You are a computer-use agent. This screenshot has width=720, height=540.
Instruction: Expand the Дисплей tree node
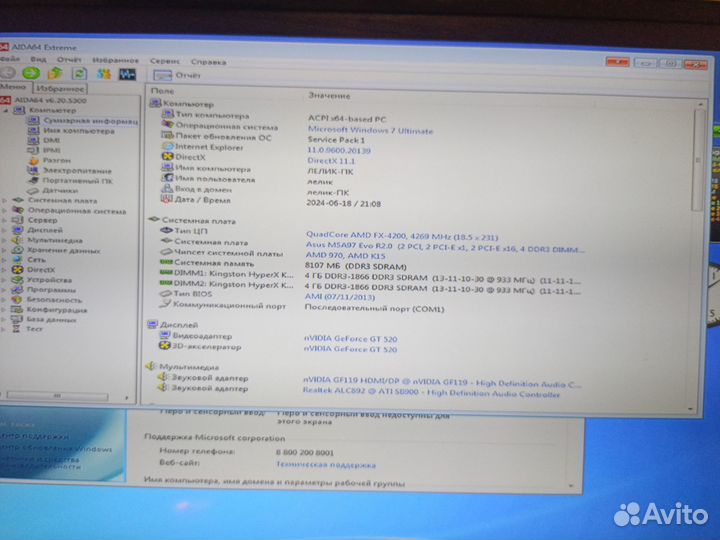(x=5, y=230)
